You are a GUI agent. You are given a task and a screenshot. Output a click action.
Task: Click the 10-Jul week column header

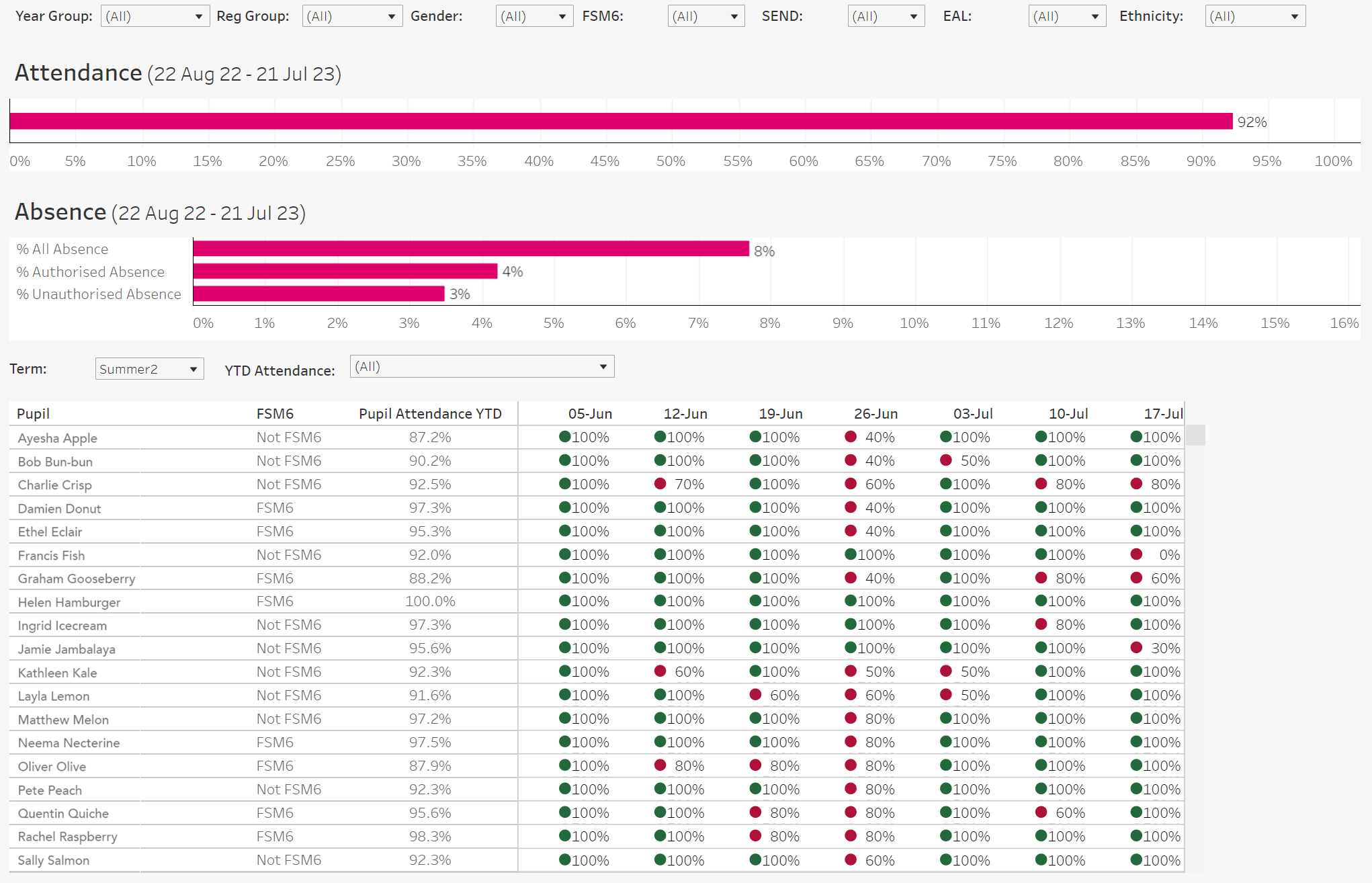click(1068, 414)
